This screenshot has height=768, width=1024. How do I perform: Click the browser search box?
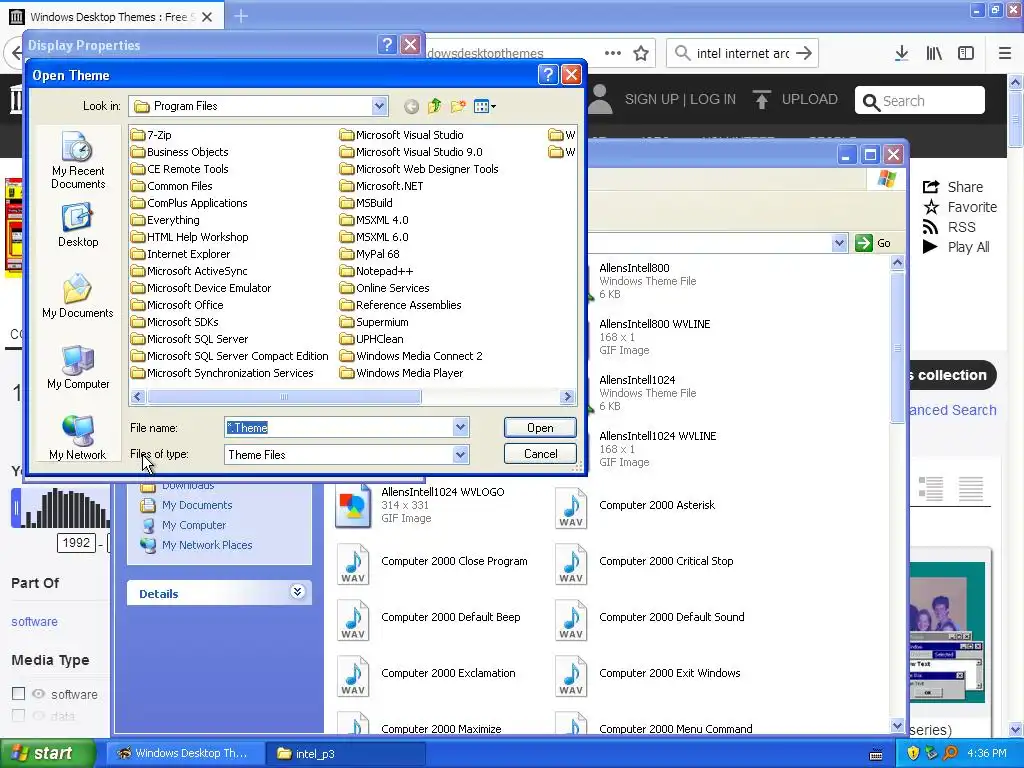point(742,53)
